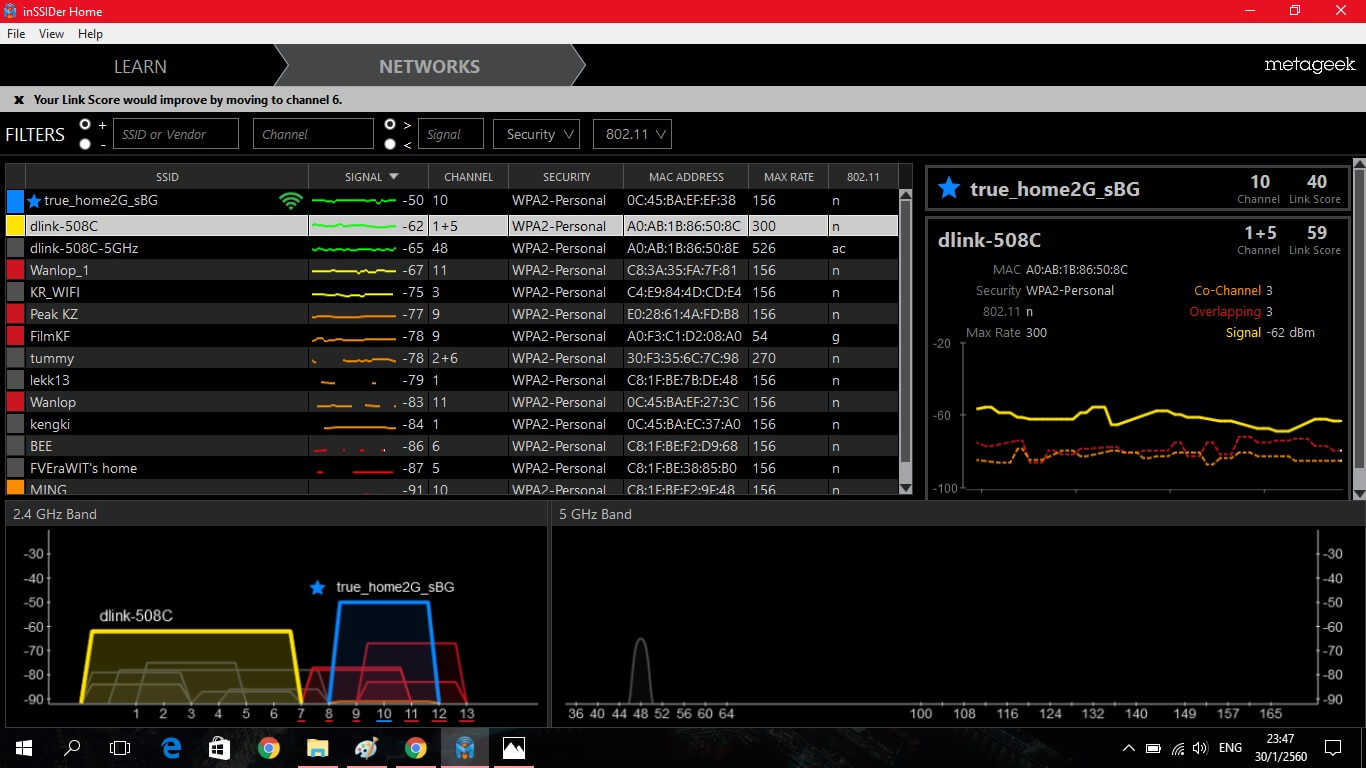This screenshot has width=1366, height=768.
Task: Select the greater-than signal radio button
Action: (390, 124)
